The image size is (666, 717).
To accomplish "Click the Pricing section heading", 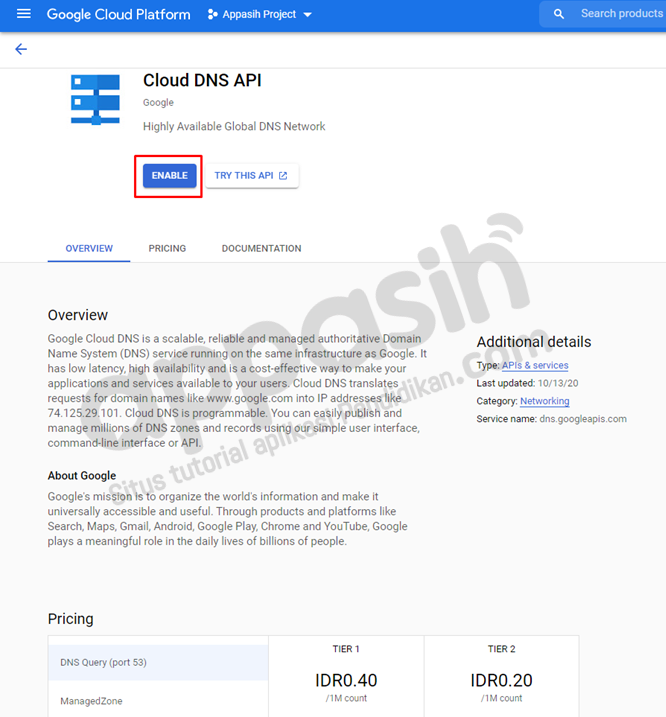I will tap(70, 619).
